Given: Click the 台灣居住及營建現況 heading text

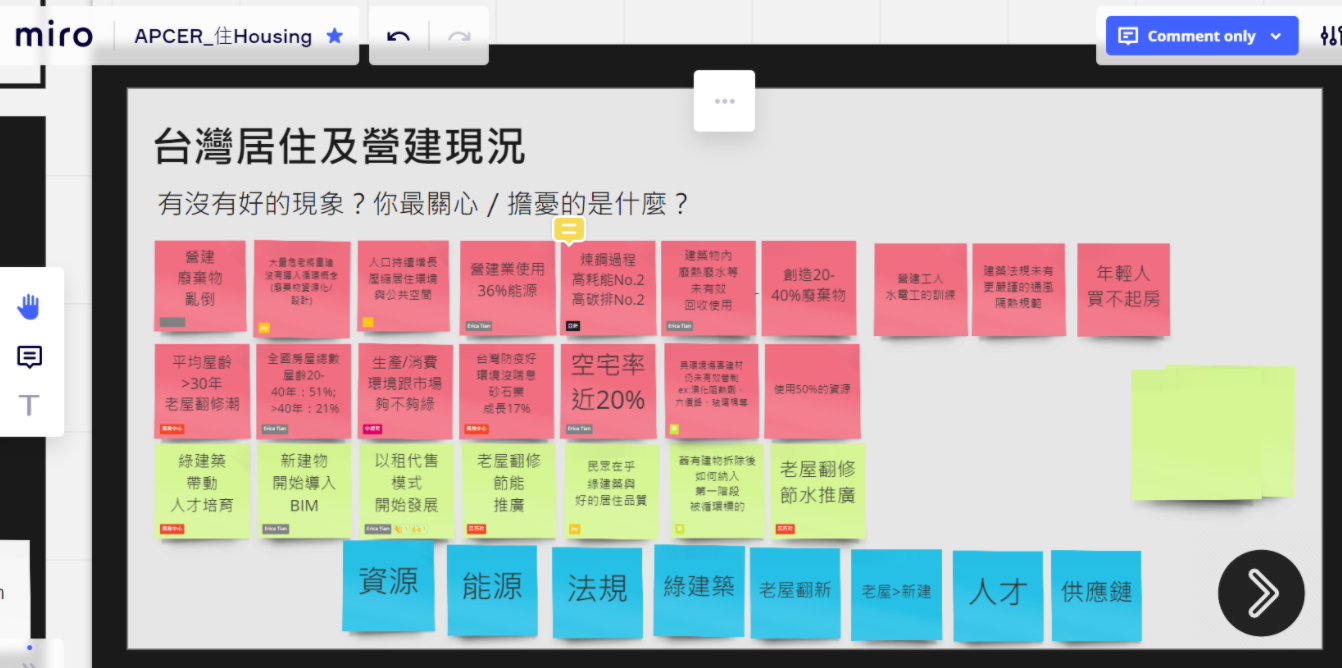Looking at the screenshot, I should 339,147.
